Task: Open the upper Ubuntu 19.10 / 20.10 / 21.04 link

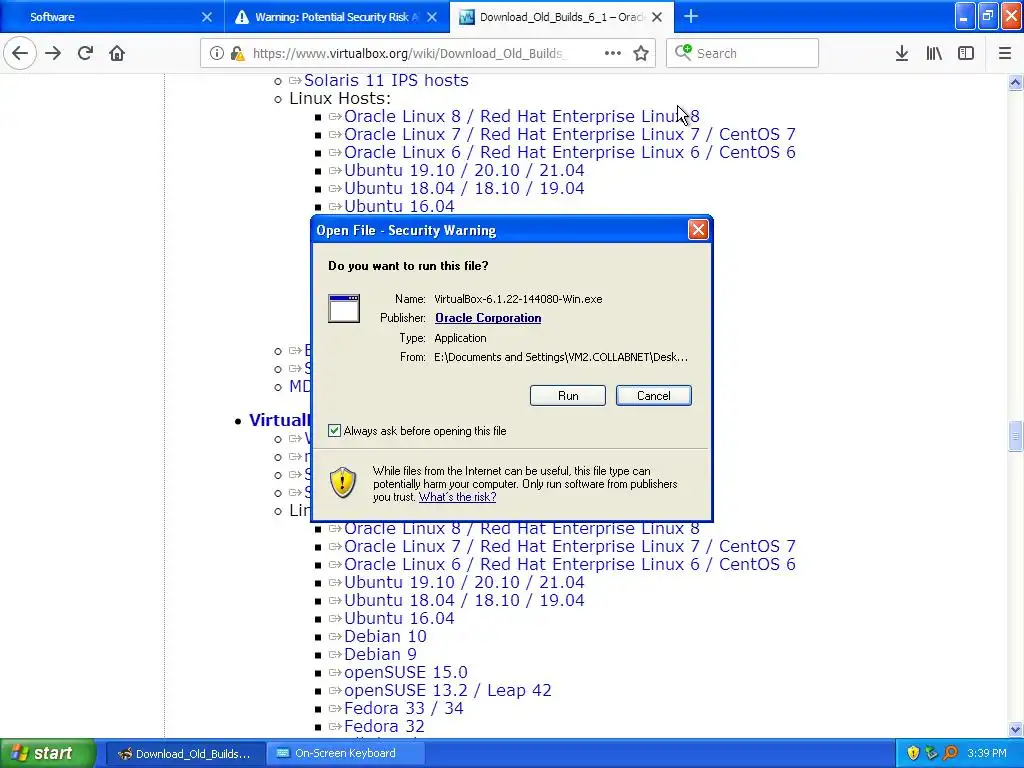Action: (464, 170)
